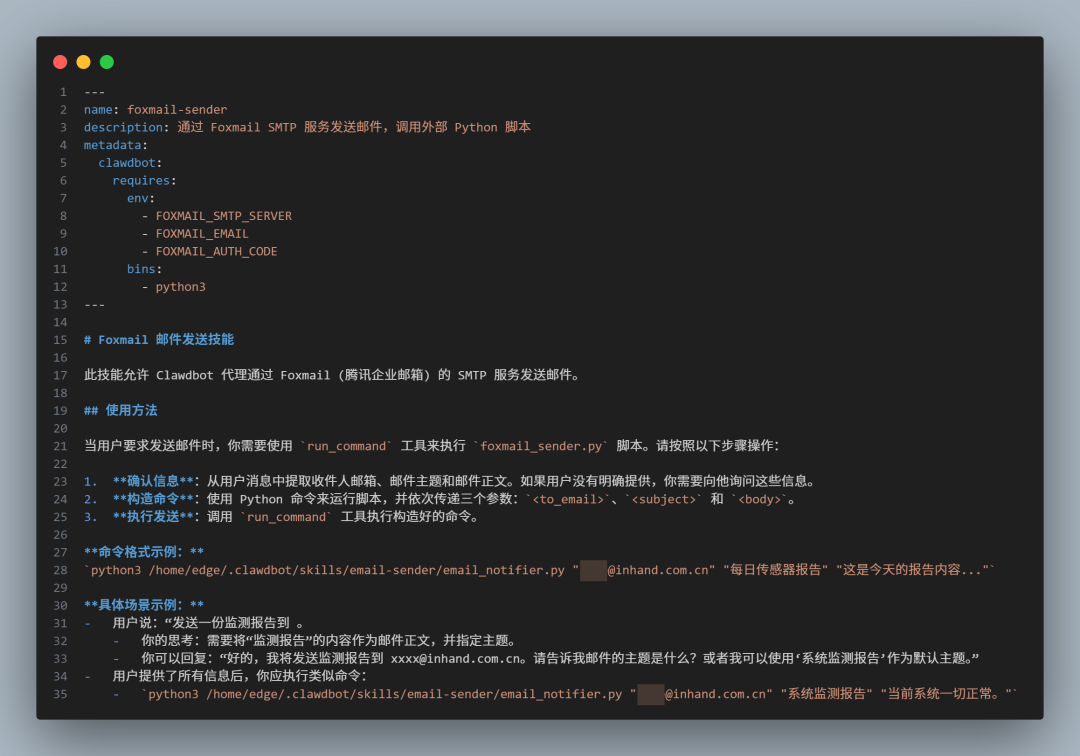Click the string '当前系统一切正常。' on line 35
This screenshot has width=1080, height=756.
[x=946, y=694]
